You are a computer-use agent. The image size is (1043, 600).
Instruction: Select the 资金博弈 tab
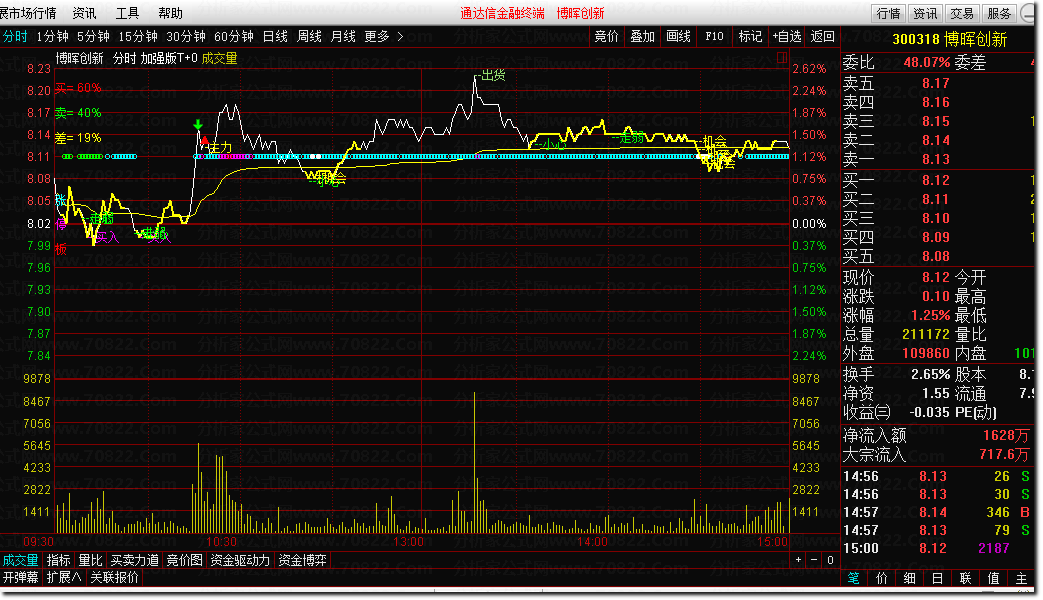[302, 560]
